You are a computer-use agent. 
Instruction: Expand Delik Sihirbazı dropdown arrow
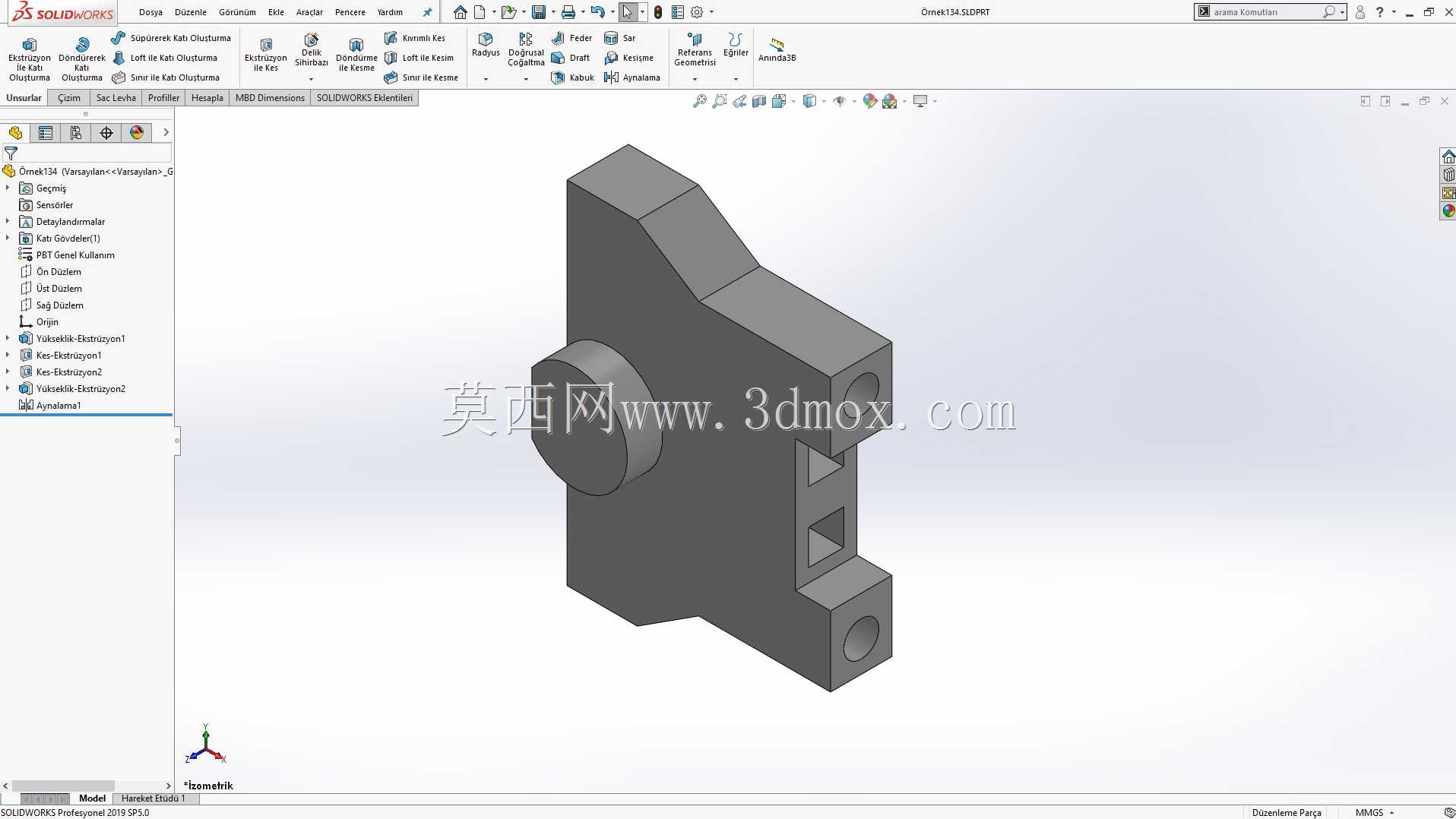click(x=311, y=79)
